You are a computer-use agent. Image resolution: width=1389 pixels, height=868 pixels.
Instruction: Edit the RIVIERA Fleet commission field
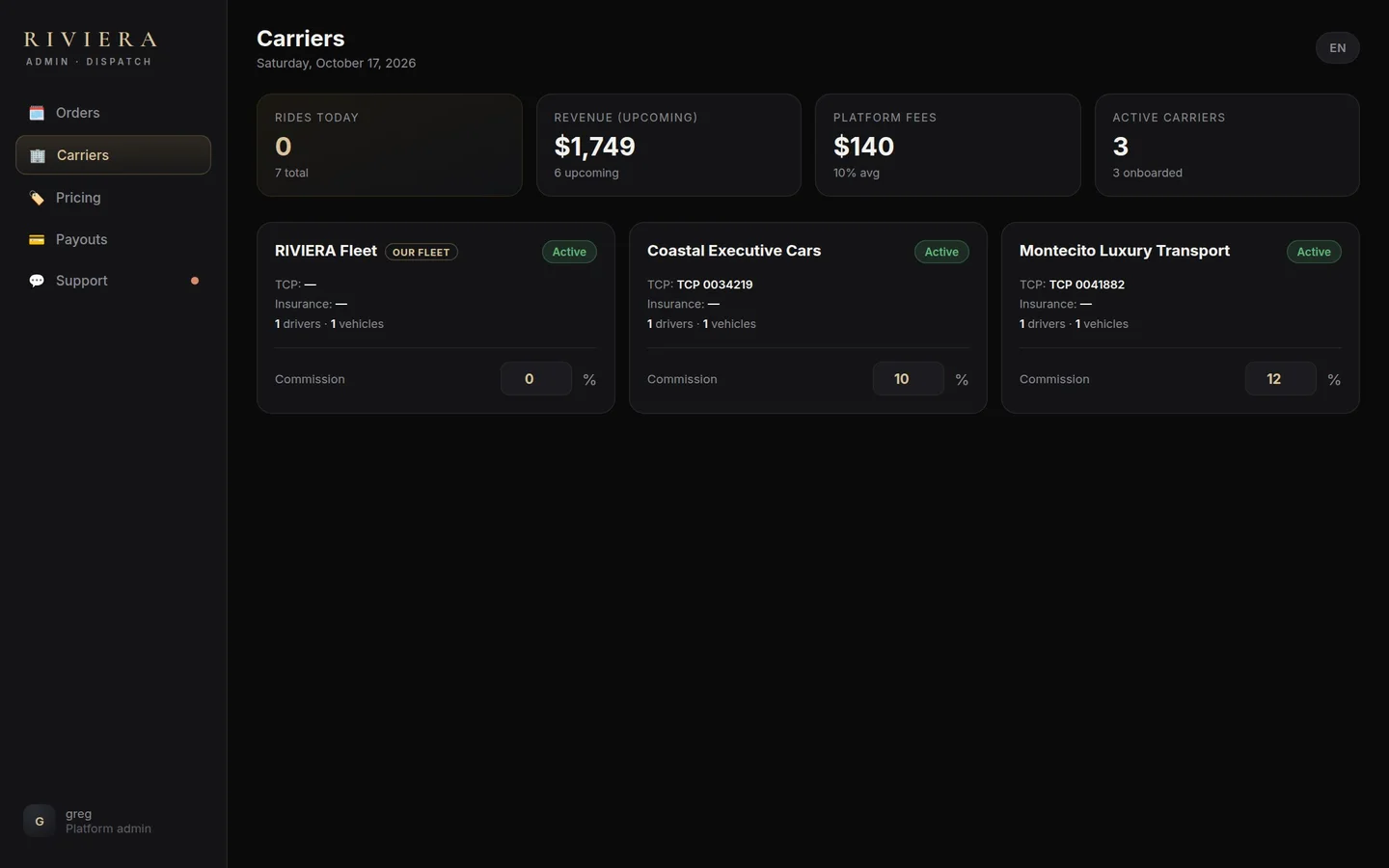click(x=536, y=379)
